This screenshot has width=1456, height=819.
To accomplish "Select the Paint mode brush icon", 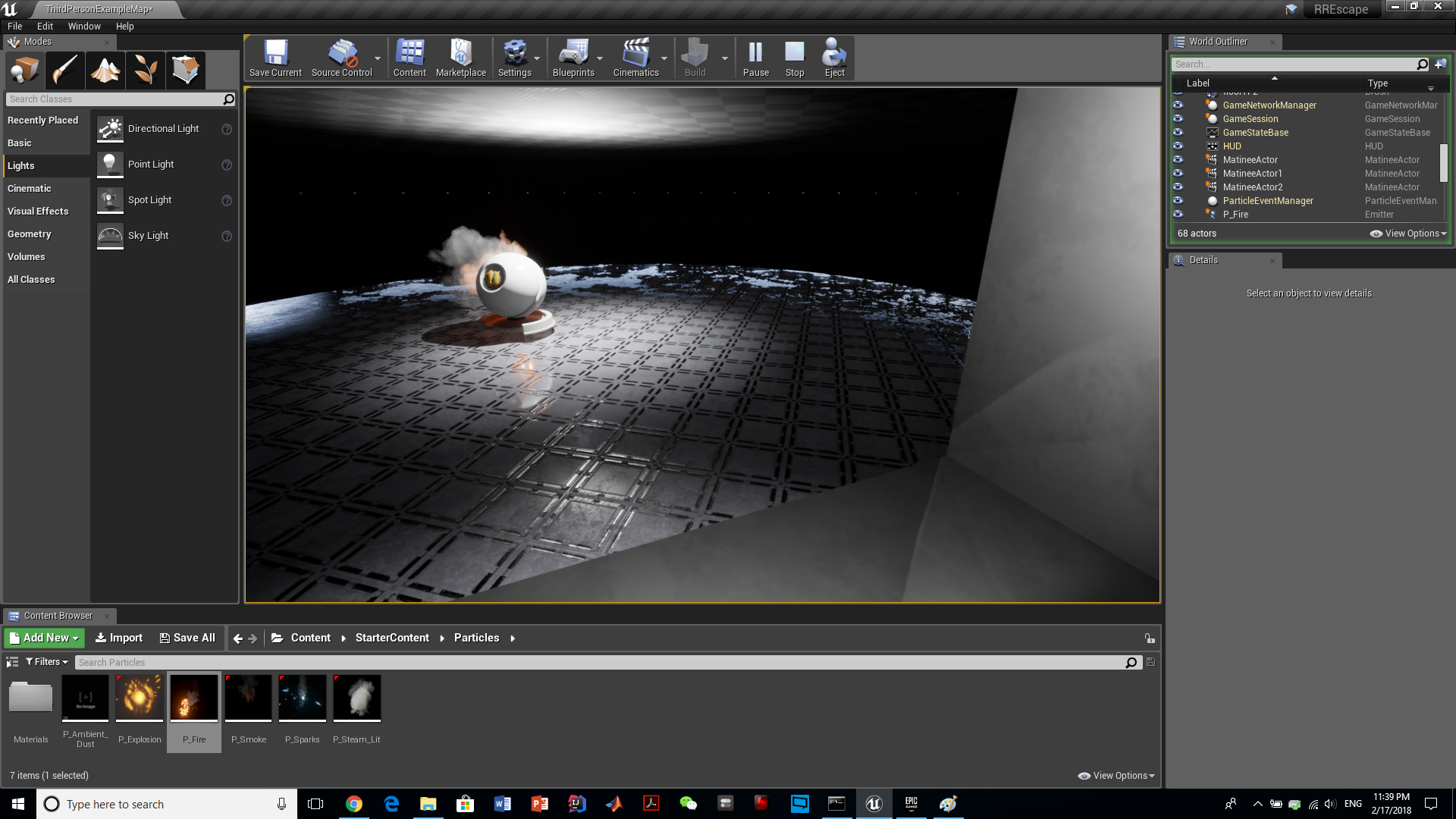I will point(65,71).
